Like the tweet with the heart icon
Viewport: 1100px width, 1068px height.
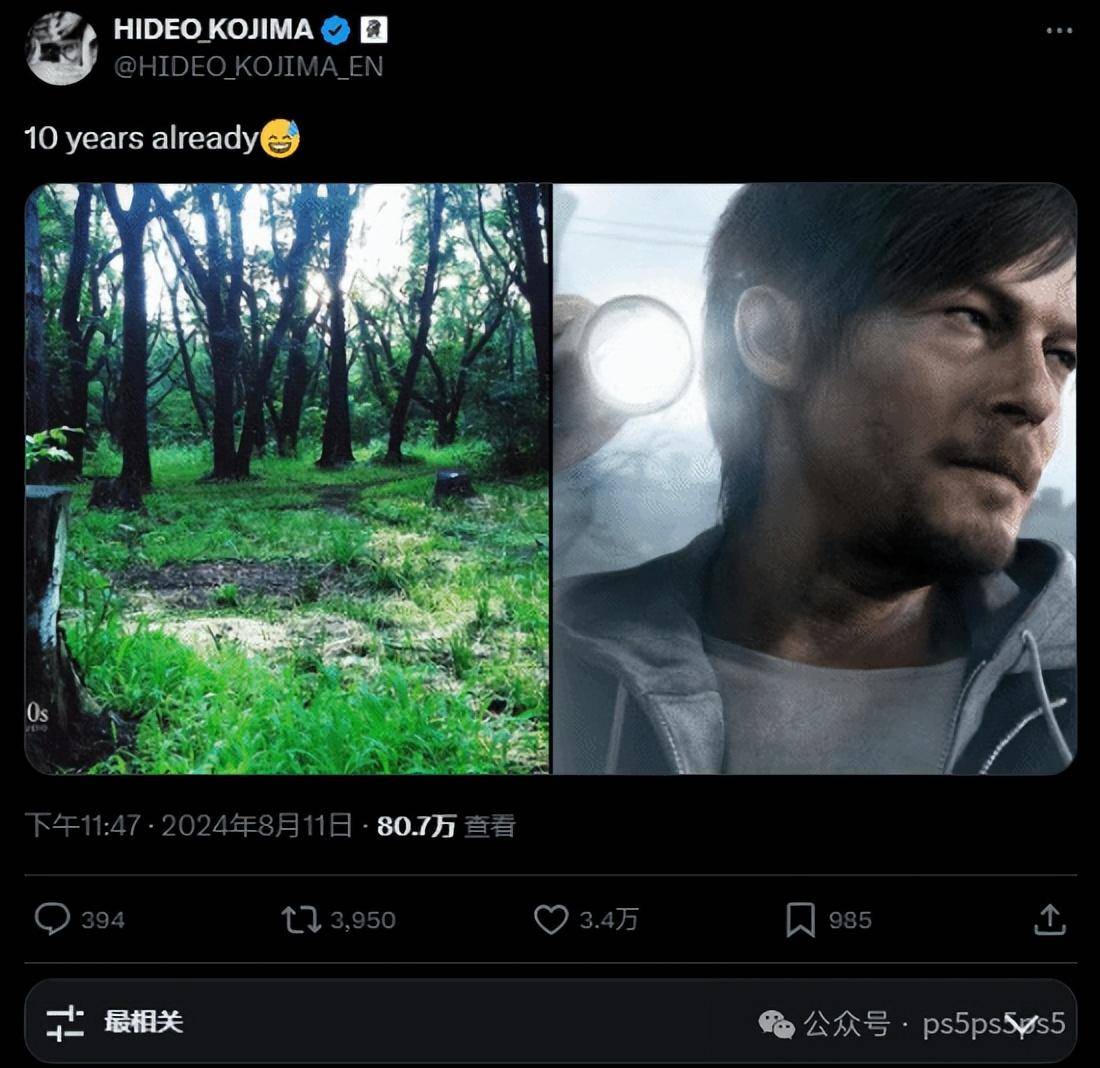coord(550,919)
